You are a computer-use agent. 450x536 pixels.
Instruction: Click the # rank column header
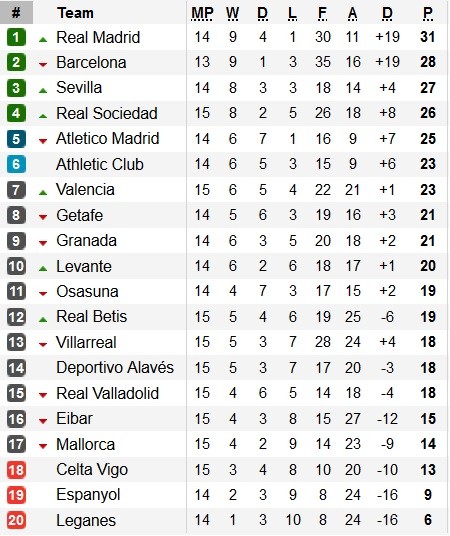point(16,13)
